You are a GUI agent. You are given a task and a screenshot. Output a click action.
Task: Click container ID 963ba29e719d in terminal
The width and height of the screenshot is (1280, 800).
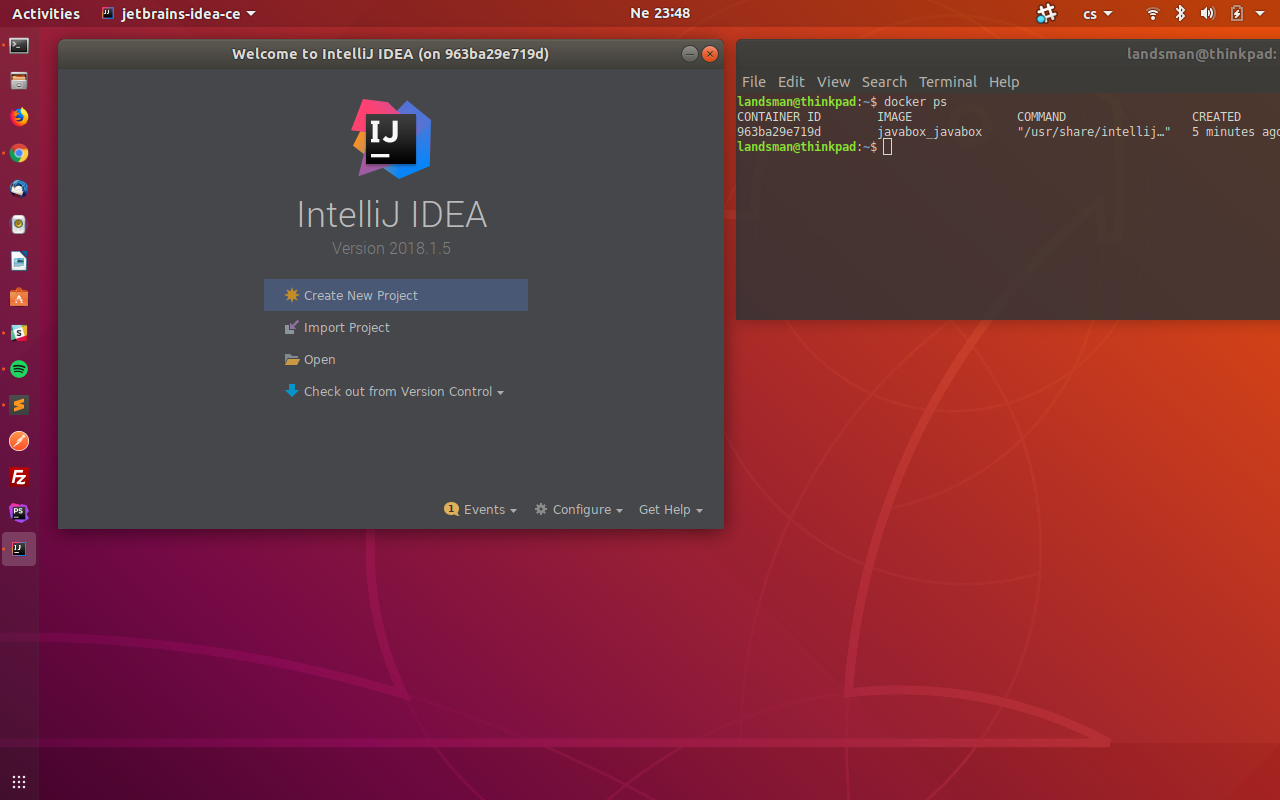pyautogui.click(x=779, y=132)
